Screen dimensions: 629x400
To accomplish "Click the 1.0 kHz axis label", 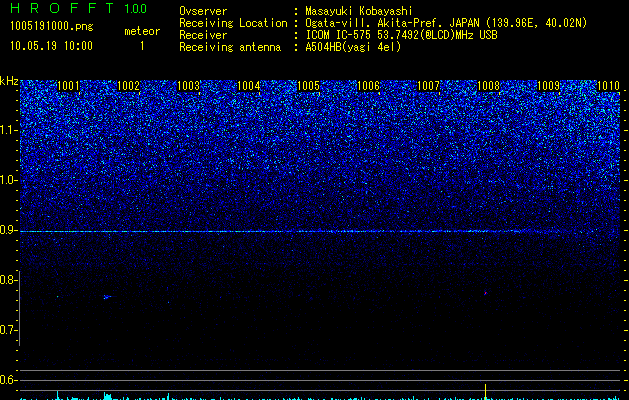I will (x=8, y=180).
